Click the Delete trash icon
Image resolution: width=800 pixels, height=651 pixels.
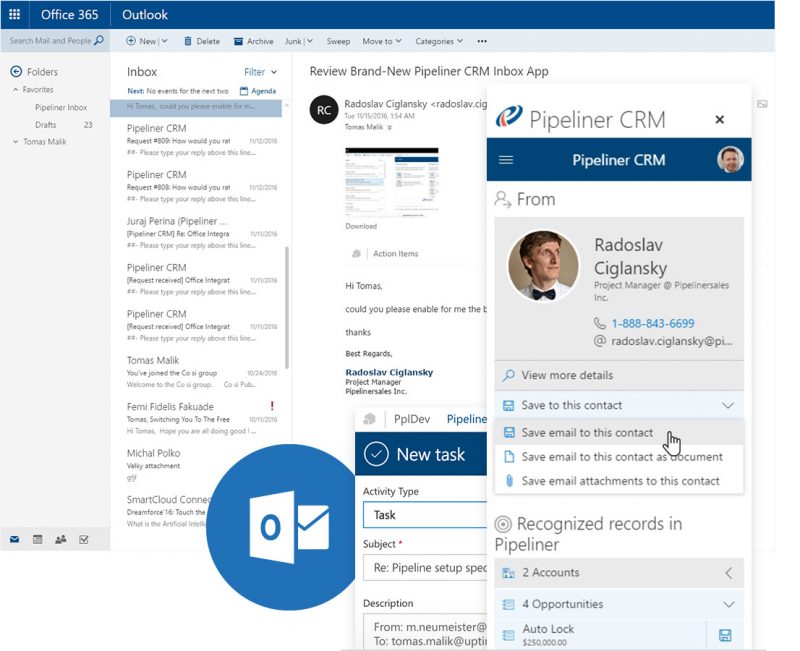pos(188,41)
